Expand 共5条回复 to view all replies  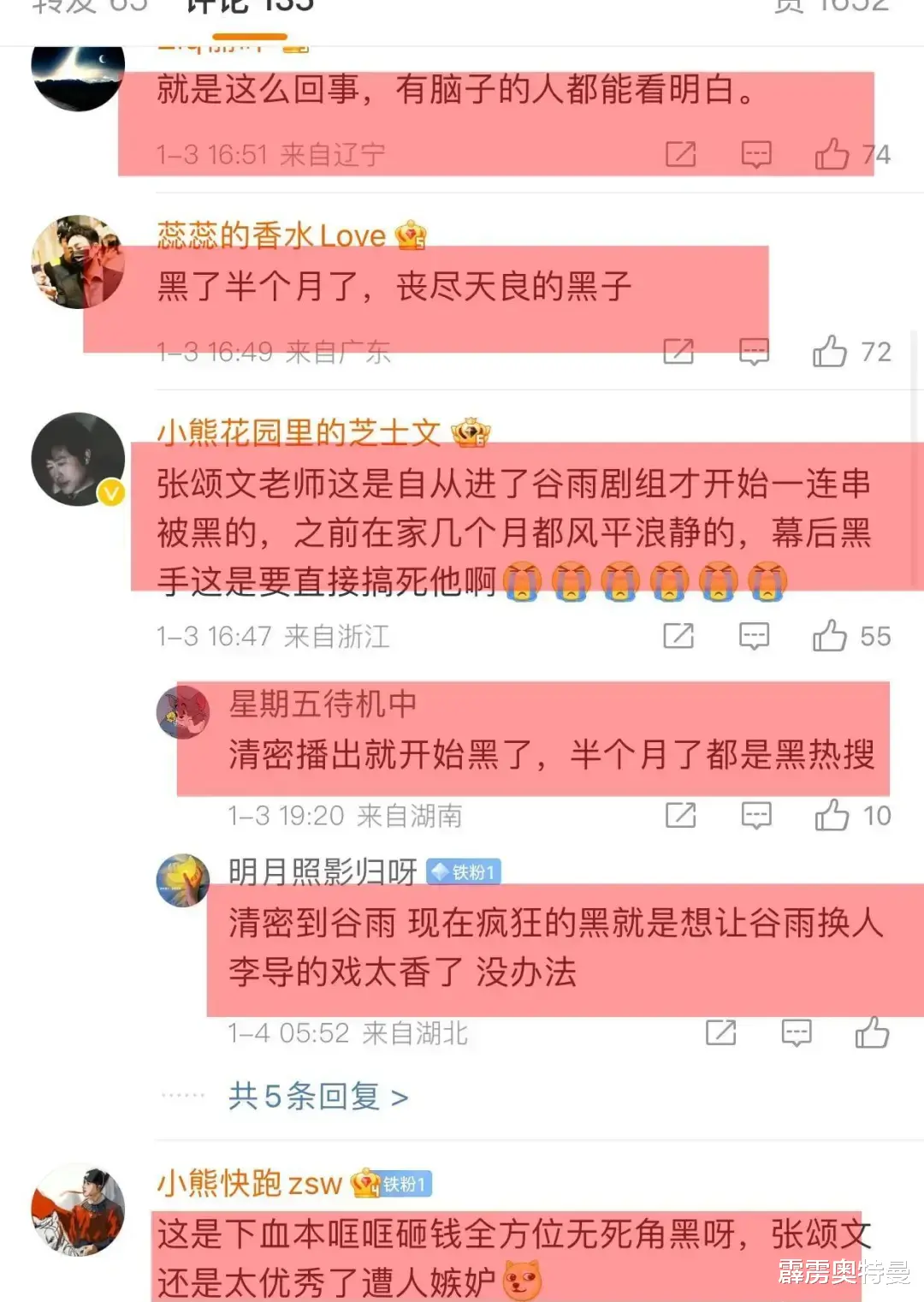point(317,1096)
